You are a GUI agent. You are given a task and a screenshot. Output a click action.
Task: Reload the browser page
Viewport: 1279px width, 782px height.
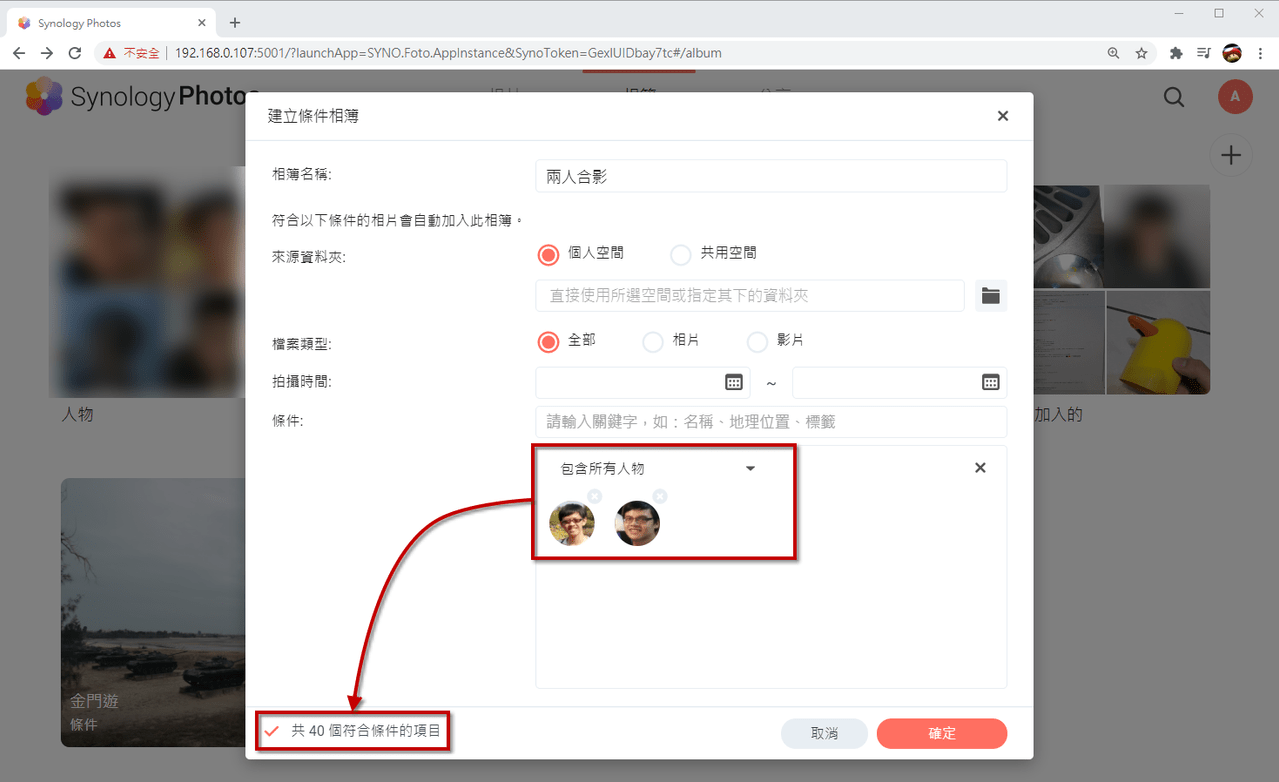(75, 53)
